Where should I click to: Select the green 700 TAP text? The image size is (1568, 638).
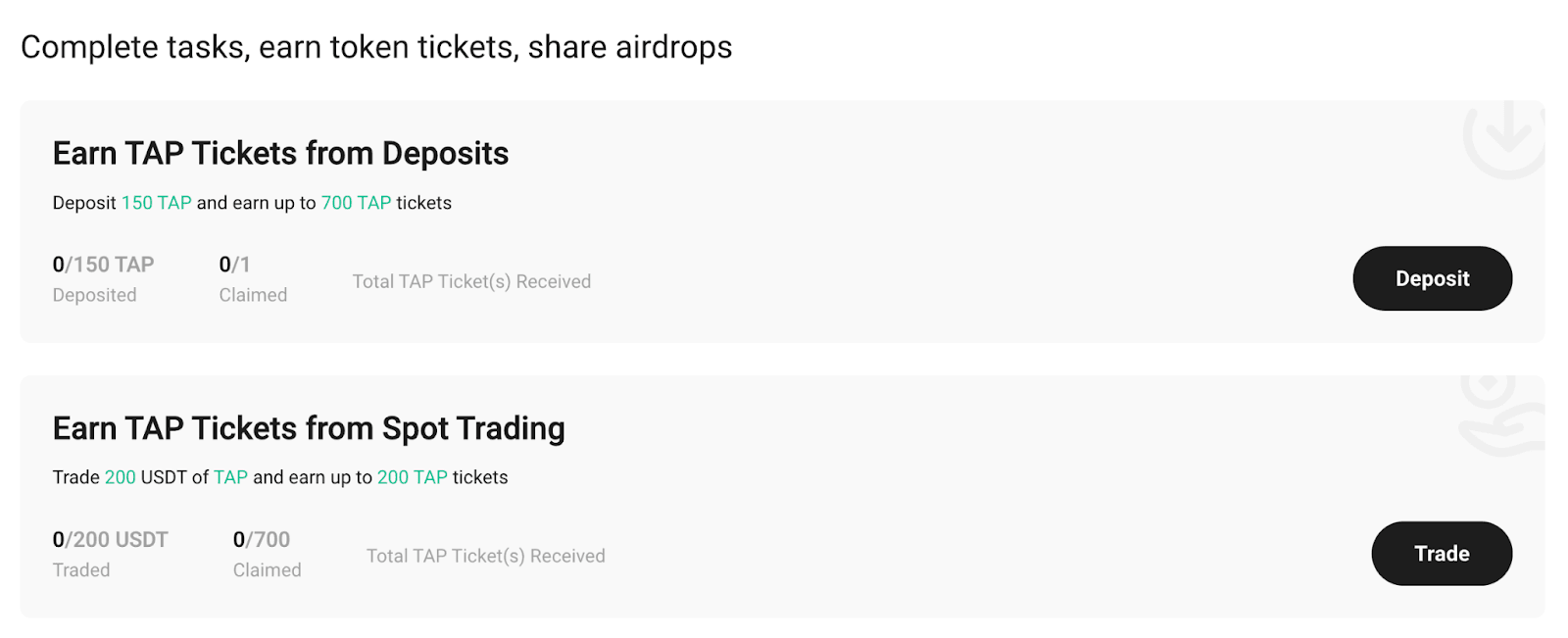coord(356,203)
